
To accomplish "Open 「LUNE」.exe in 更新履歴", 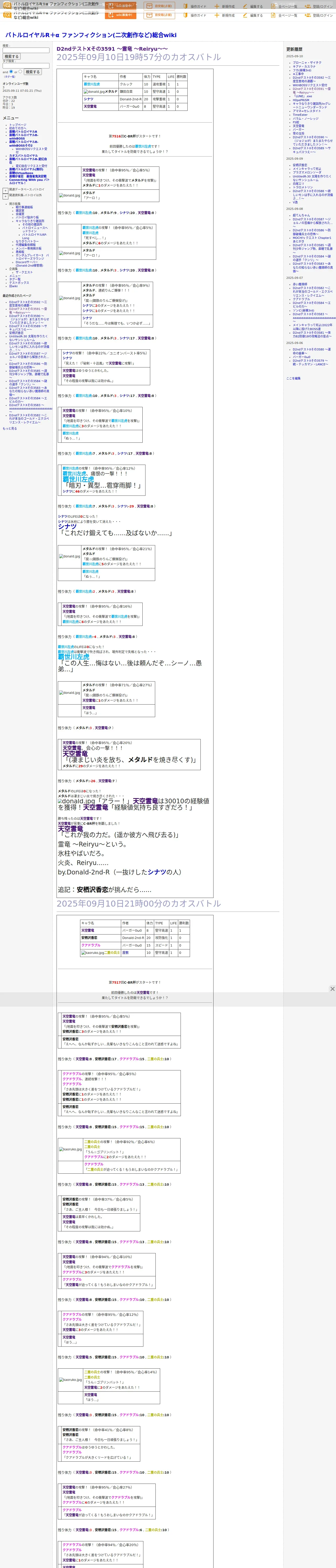I will pyautogui.click(x=303, y=96).
